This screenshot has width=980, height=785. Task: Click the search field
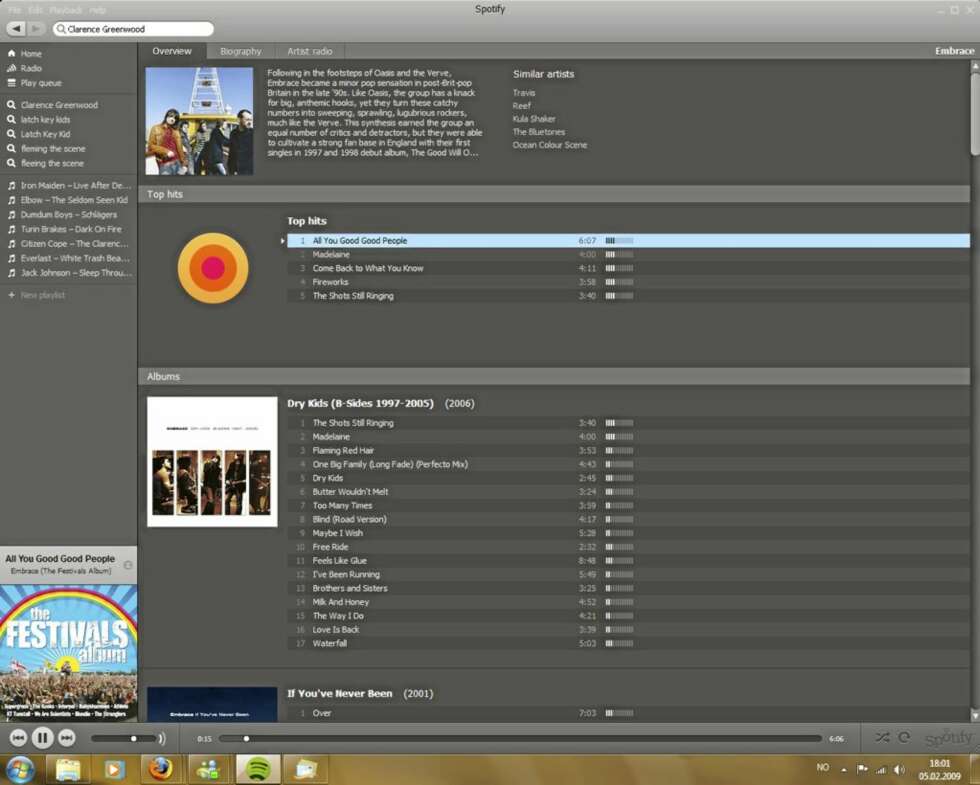tap(133, 29)
